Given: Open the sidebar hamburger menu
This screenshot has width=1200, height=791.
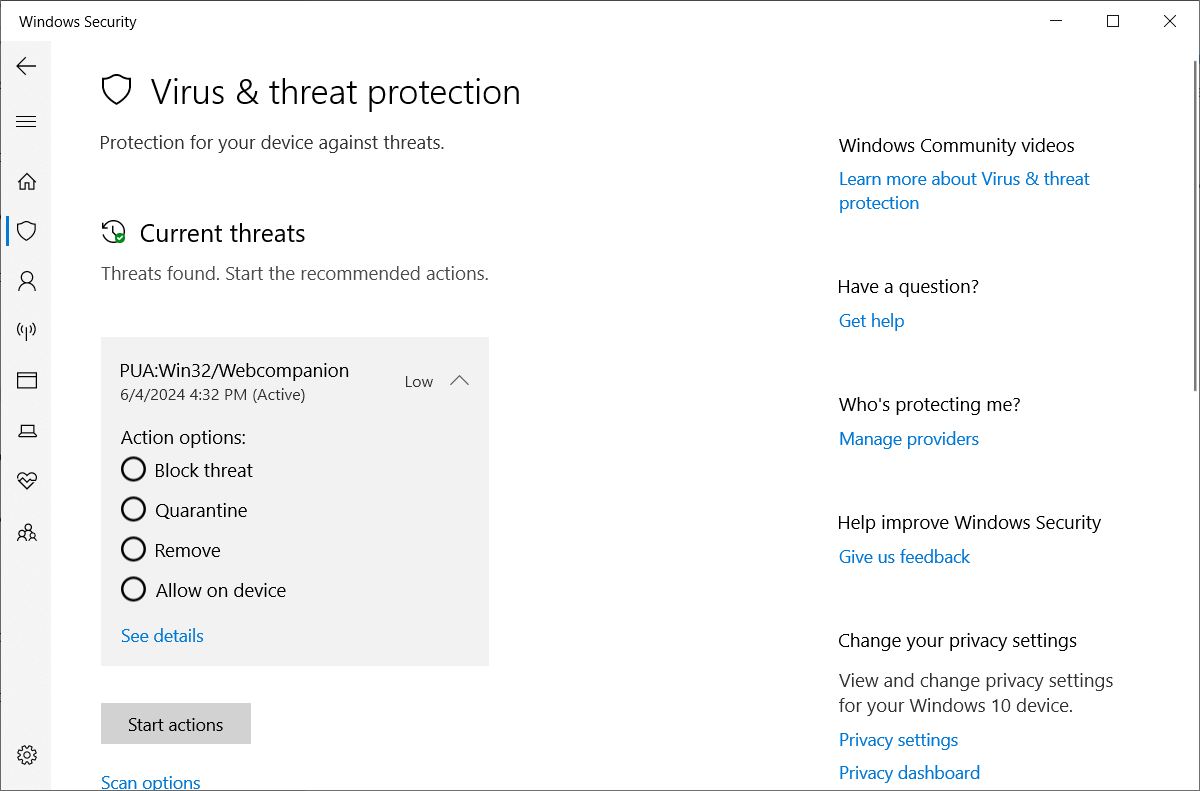Looking at the screenshot, I should click(x=27, y=121).
